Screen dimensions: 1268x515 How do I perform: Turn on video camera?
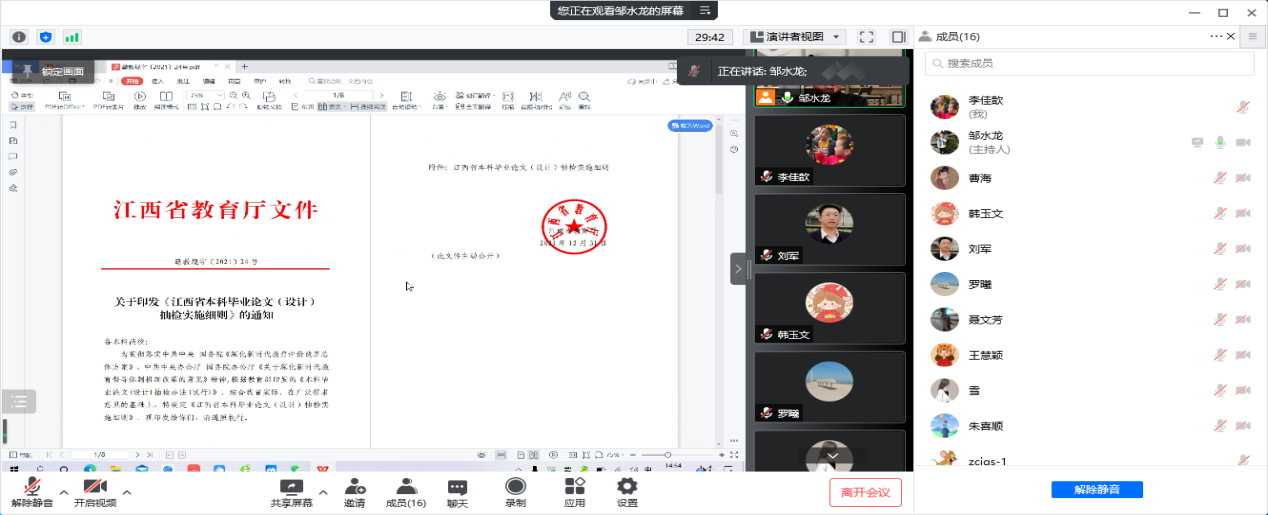click(95, 486)
